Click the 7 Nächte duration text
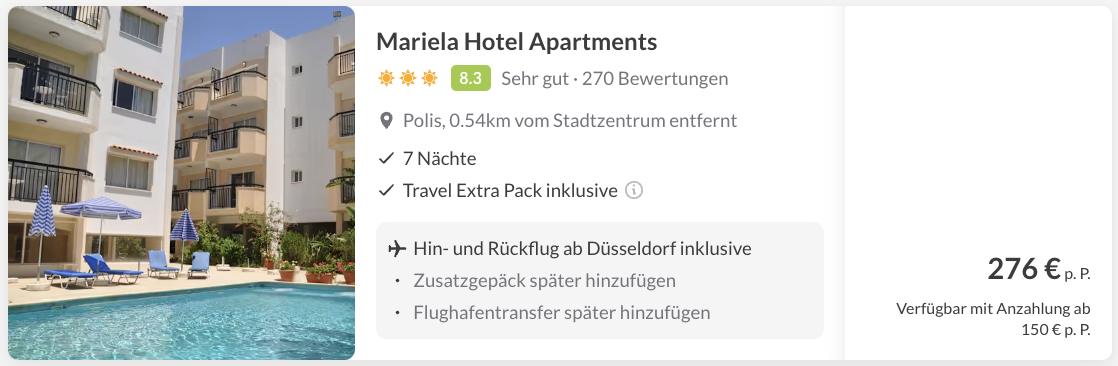This screenshot has width=1118, height=366. [x=439, y=158]
